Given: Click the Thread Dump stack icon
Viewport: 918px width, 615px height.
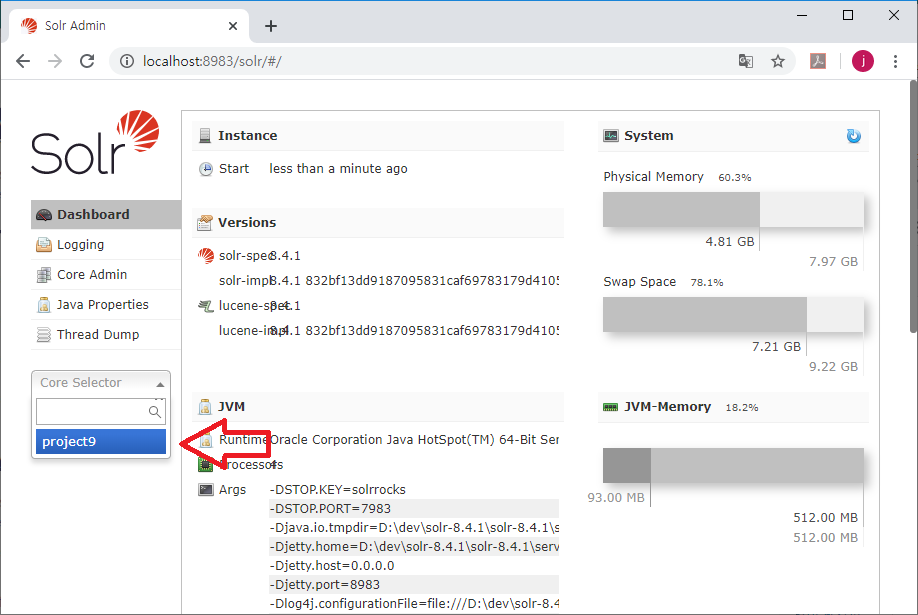Looking at the screenshot, I should pos(44,334).
